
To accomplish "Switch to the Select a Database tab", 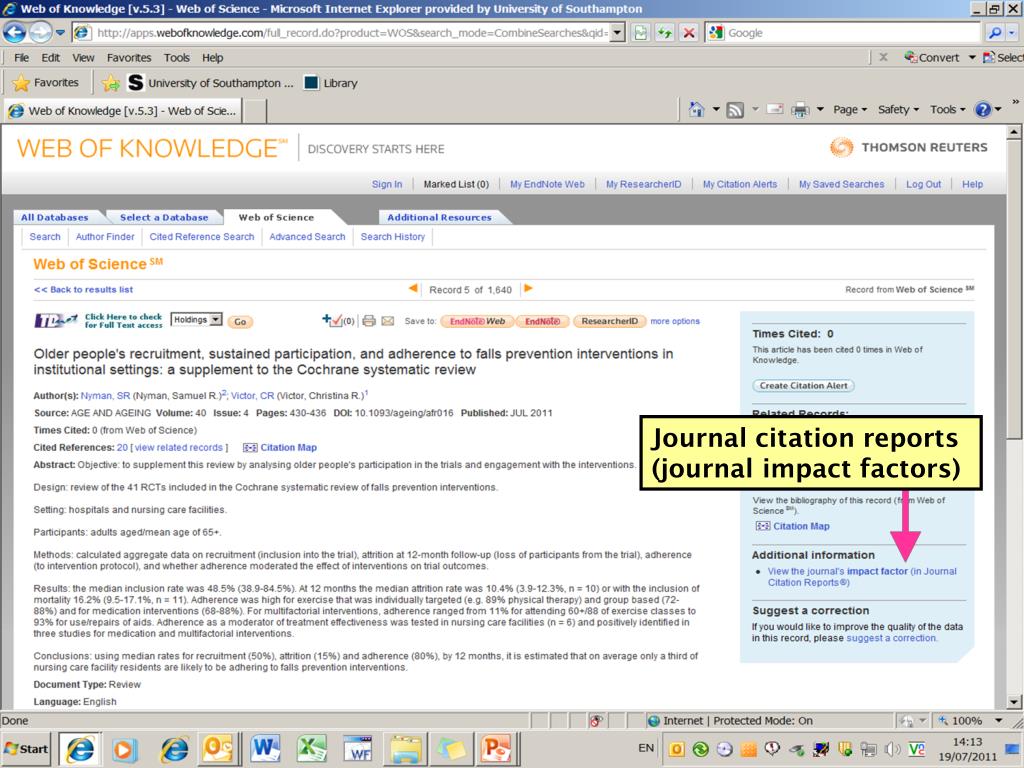I will tap(164, 217).
